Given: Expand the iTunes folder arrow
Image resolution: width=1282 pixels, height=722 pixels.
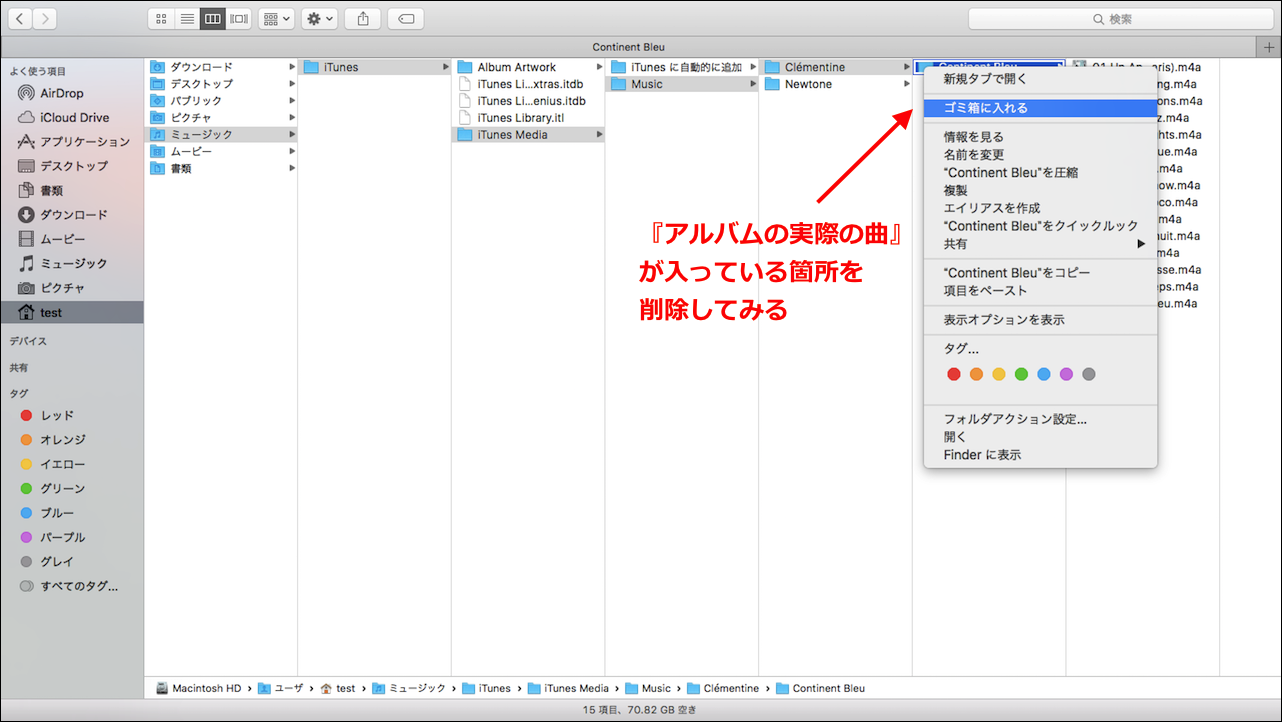Looking at the screenshot, I should tap(445, 67).
